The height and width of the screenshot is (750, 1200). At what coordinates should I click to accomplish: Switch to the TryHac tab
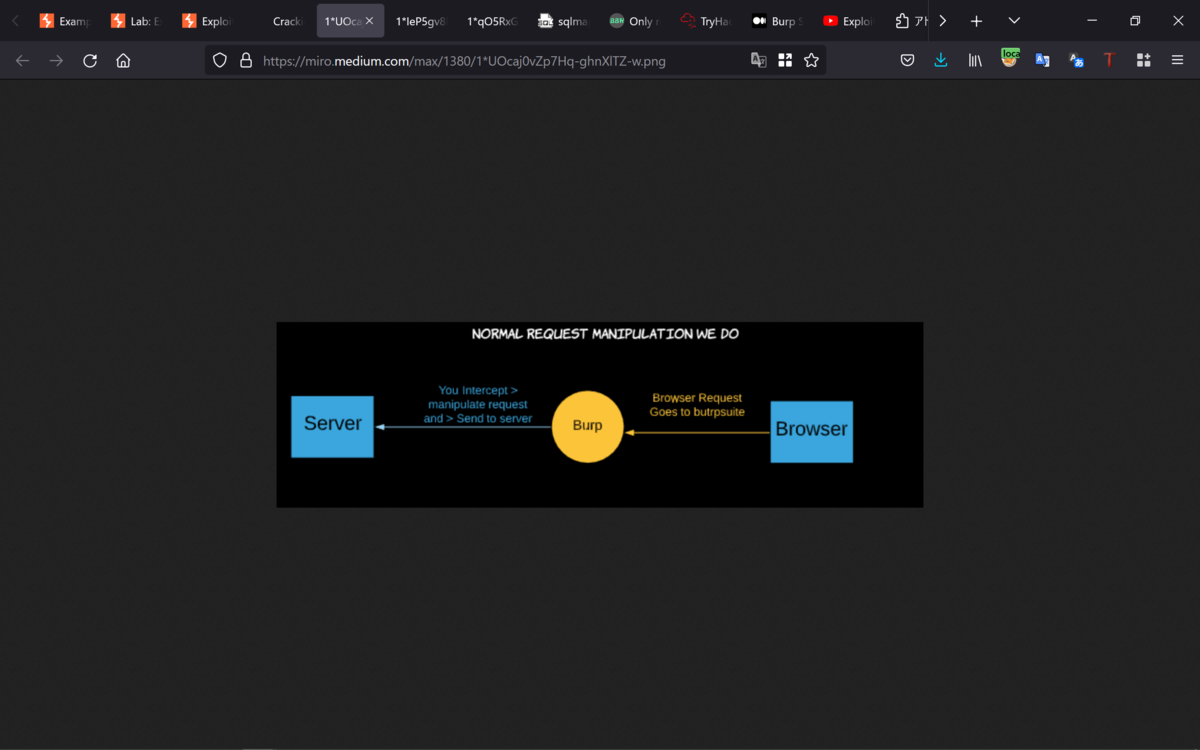[705, 21]
